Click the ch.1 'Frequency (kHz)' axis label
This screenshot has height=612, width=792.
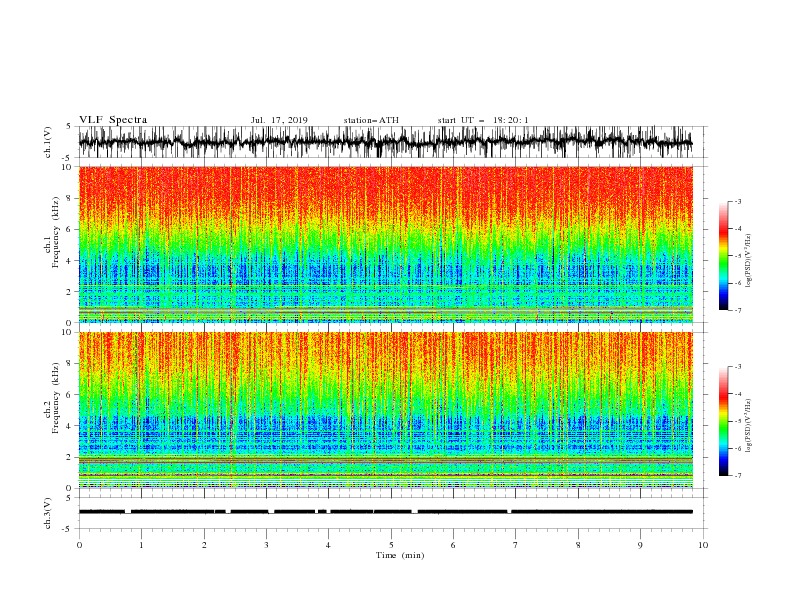tap(56, 233)
